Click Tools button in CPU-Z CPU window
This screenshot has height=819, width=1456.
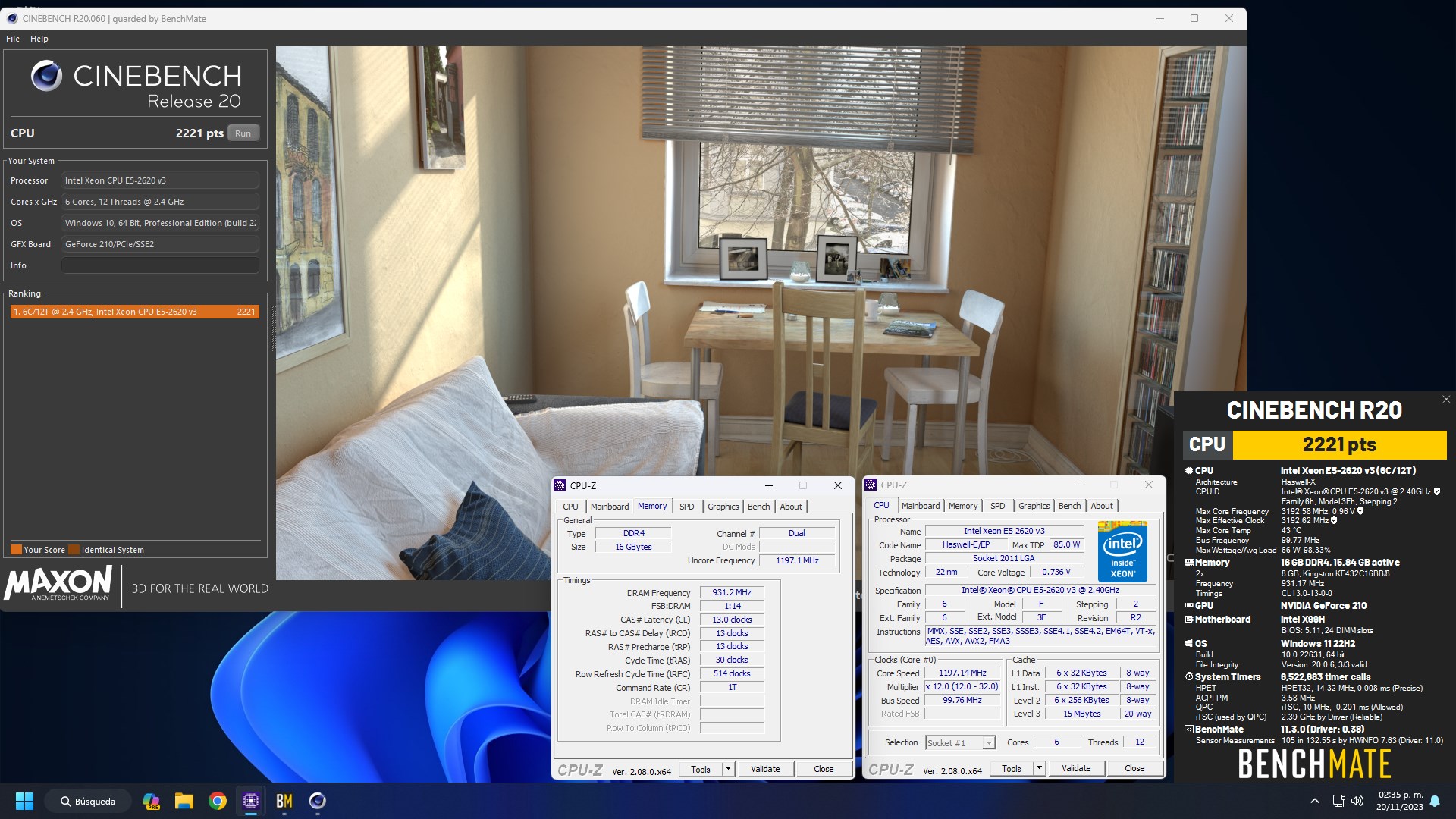coord(1012,768)
